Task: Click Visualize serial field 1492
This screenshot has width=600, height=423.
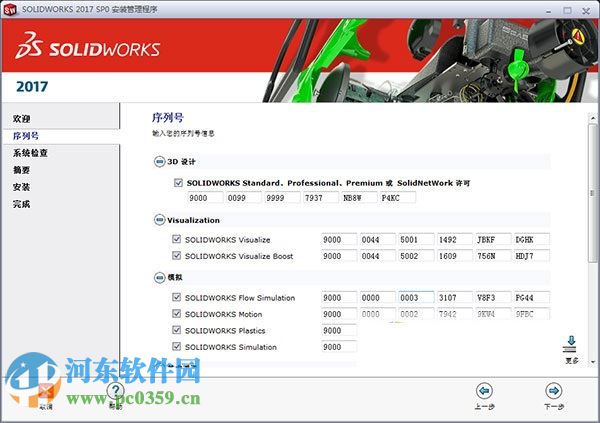Action: pyautogui.click(x=455, y=240)
